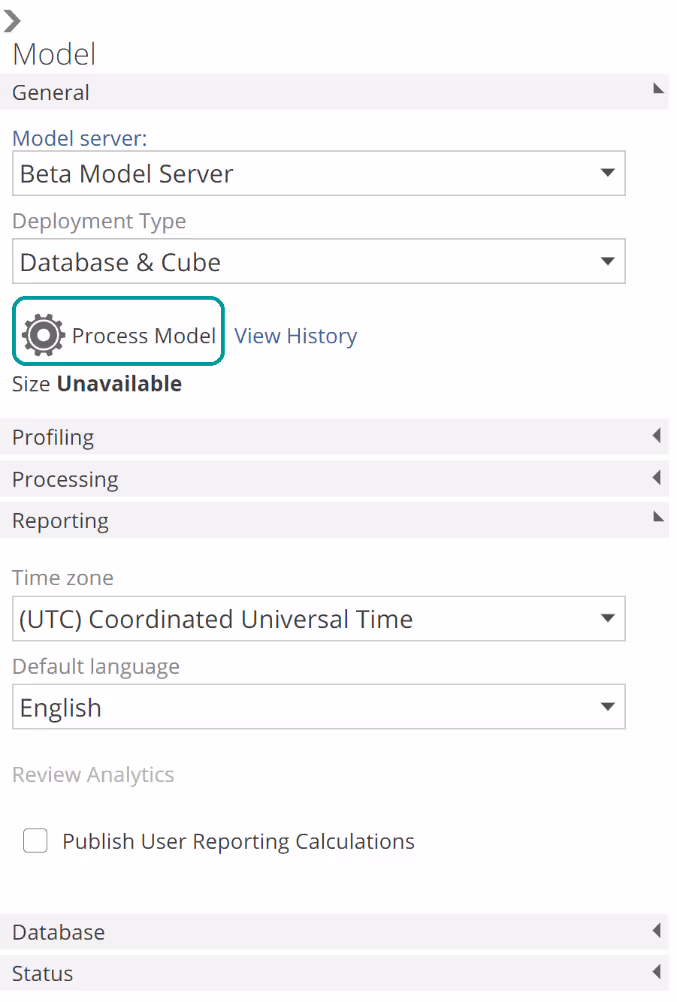This screenshot has height=1002, width=677.
Task: Expand the Profiling section arrow
Action: pyautogui.click(x=656, y=436)
